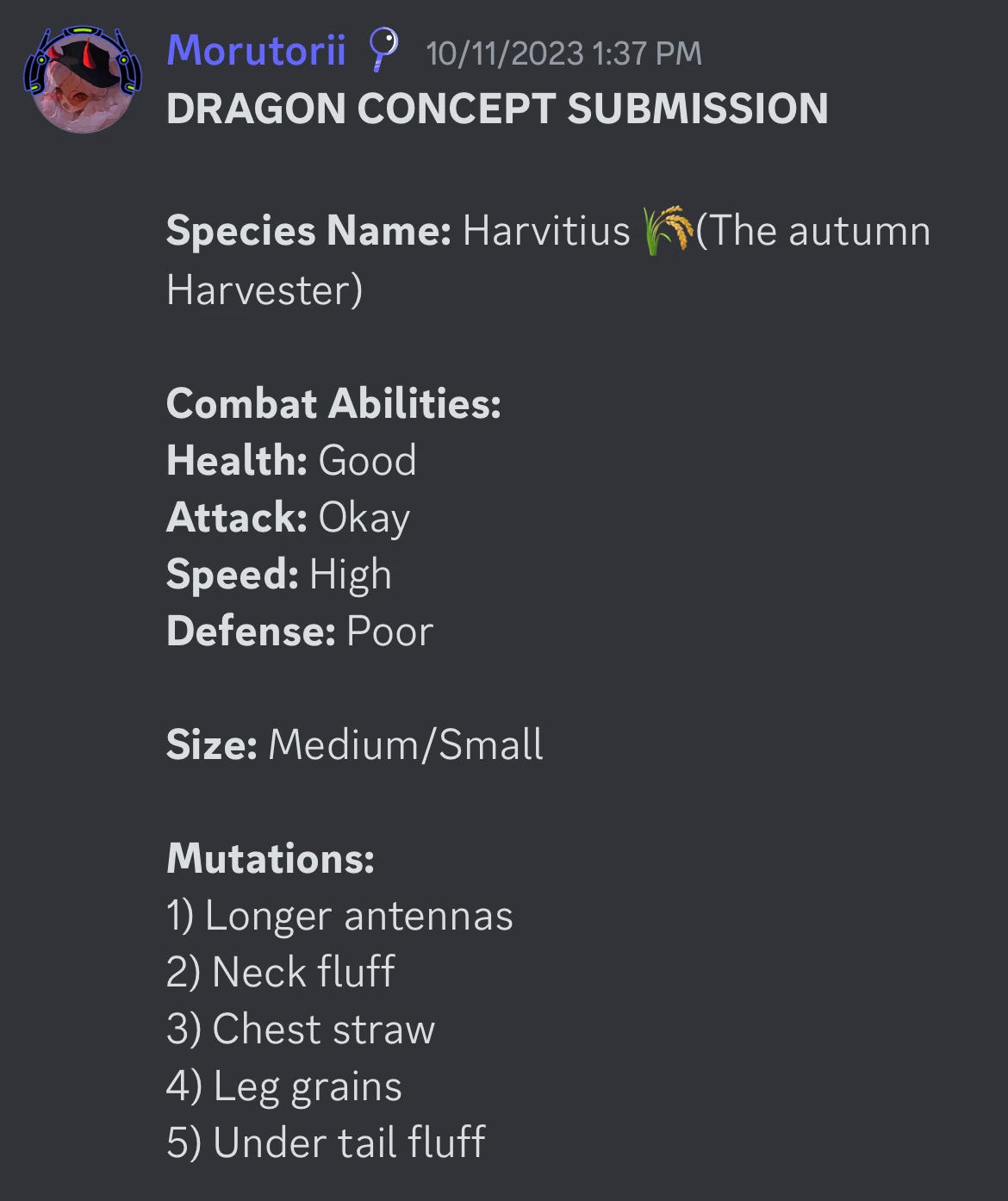Click the Size: Medium/Small line
The width and height of the screenshot is (1008, 1201).
(356, 744)
